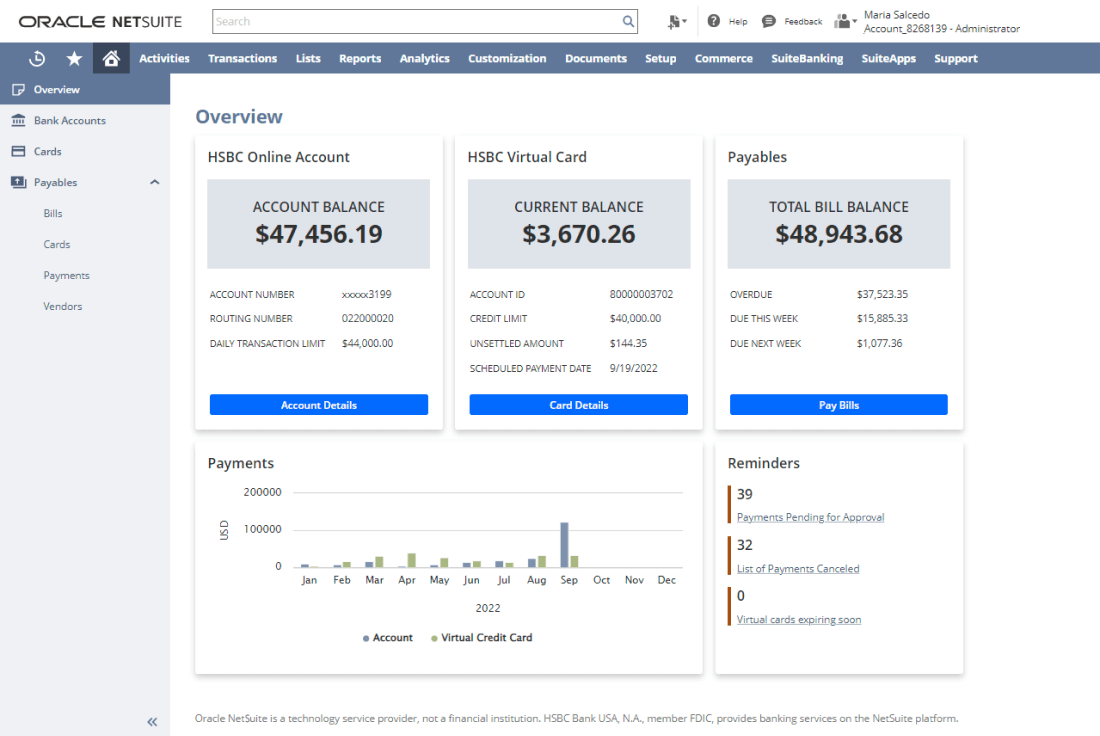Open the SuiteApps menu

coord(889,58)
